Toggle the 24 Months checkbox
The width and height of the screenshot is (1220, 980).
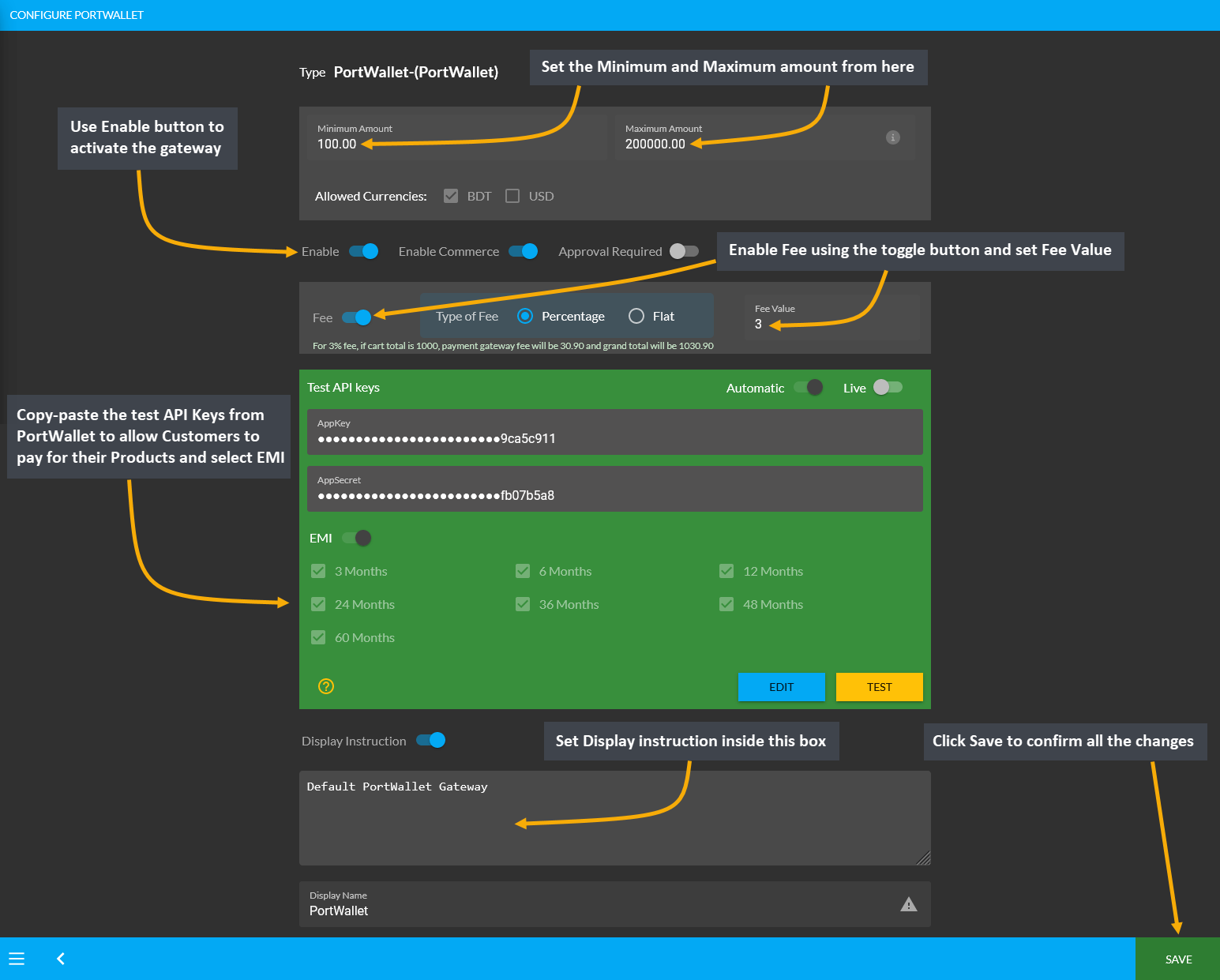click(318, 604)
